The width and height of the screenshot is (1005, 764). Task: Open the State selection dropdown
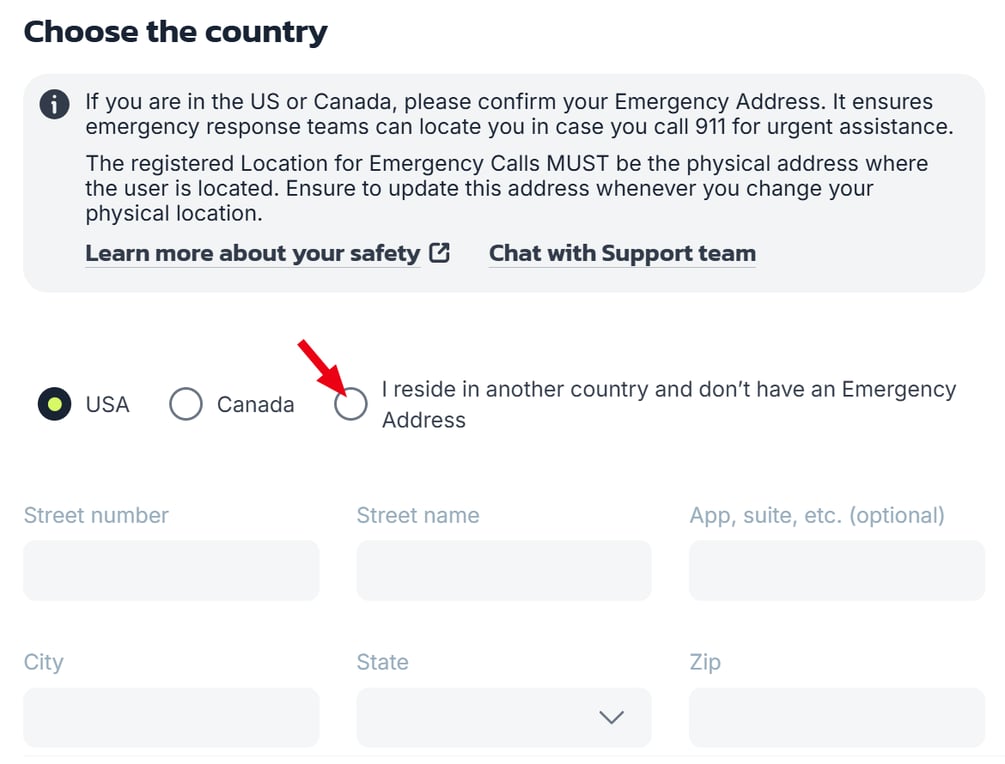click(503, 717)
